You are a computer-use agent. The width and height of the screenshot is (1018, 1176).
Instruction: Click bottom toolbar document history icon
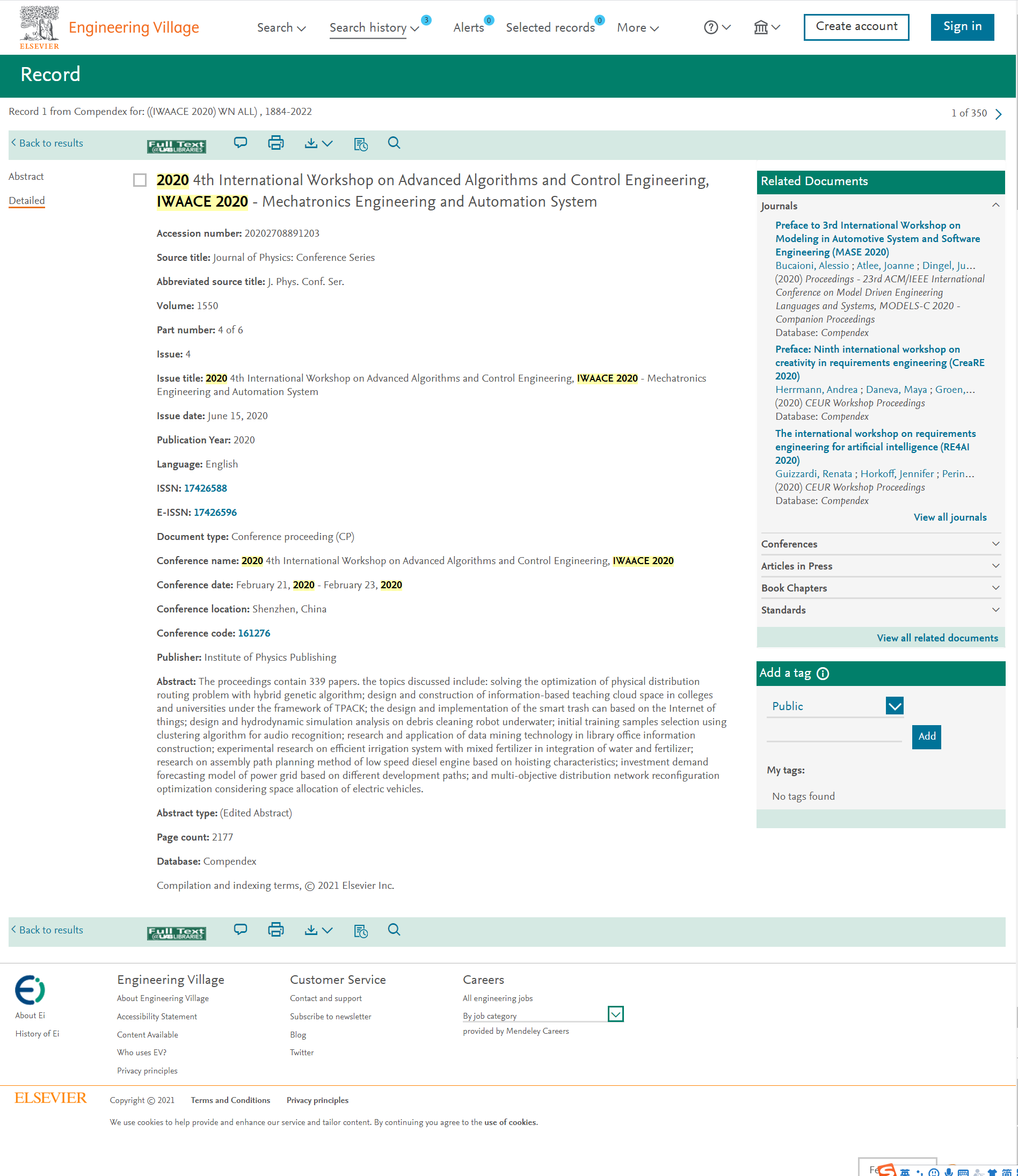point(361,931)
